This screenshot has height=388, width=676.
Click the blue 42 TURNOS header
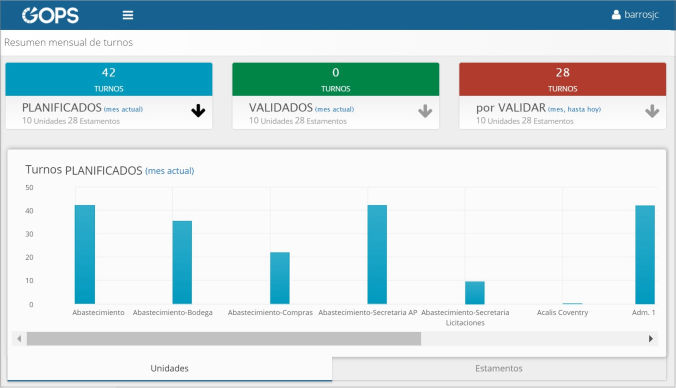coord(109,79)
